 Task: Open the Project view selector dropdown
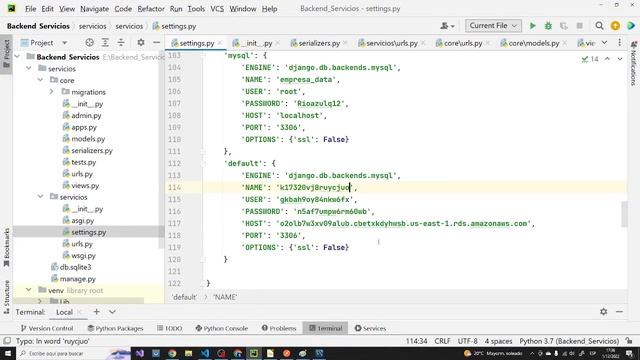pos(44,42)
